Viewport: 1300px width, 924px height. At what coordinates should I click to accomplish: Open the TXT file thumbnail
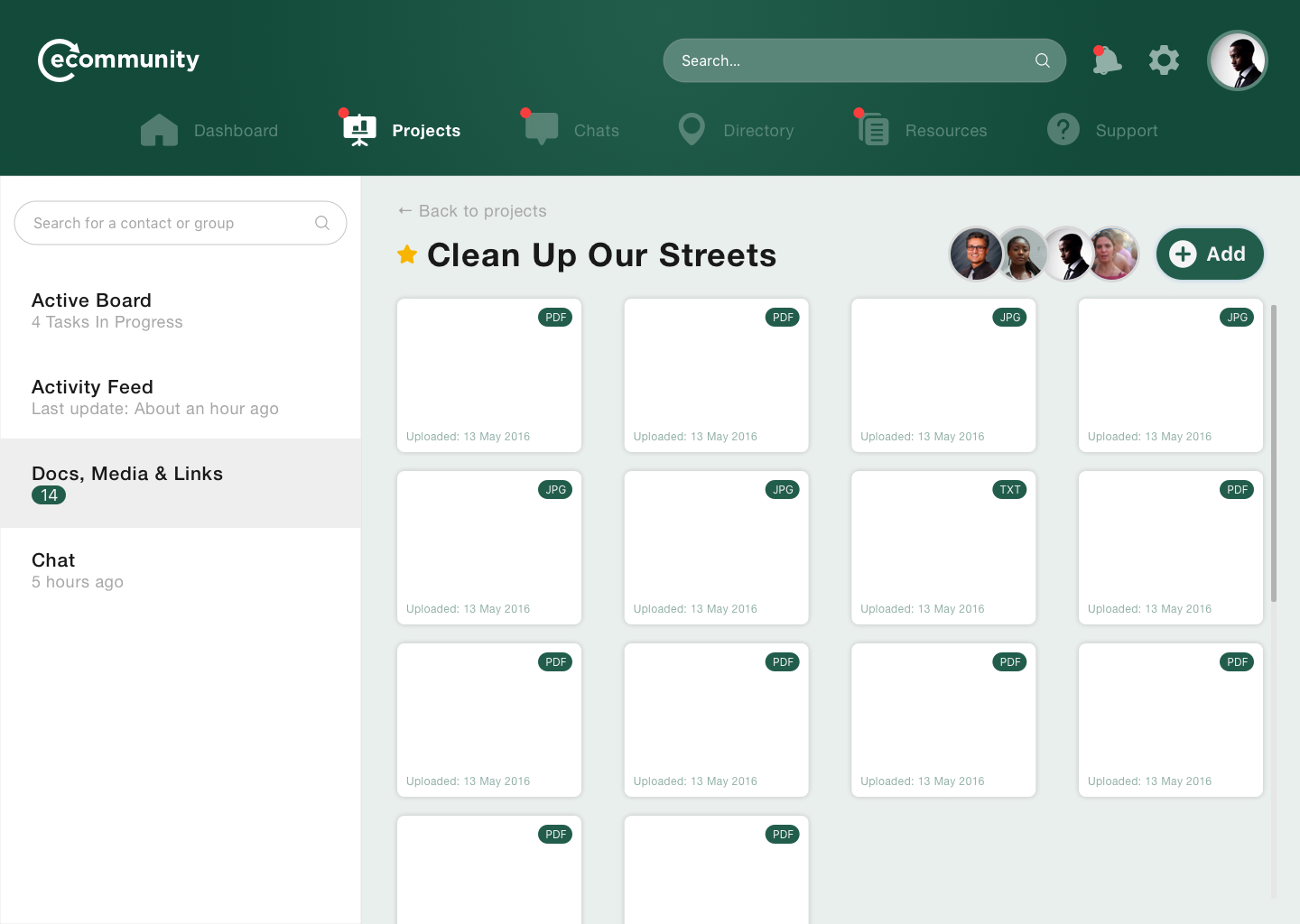coord(942,548)
